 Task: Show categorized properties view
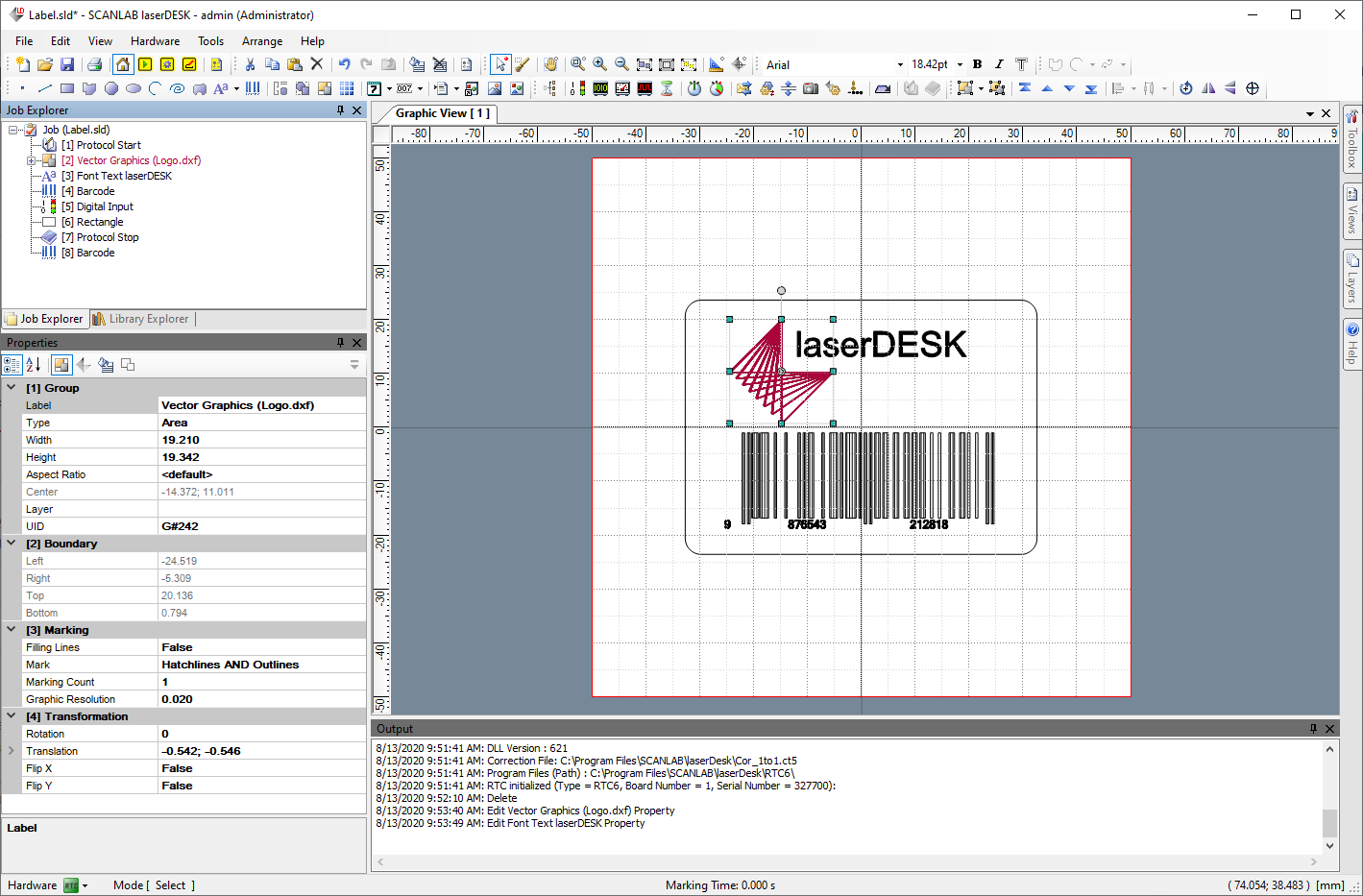coord(12,365)
